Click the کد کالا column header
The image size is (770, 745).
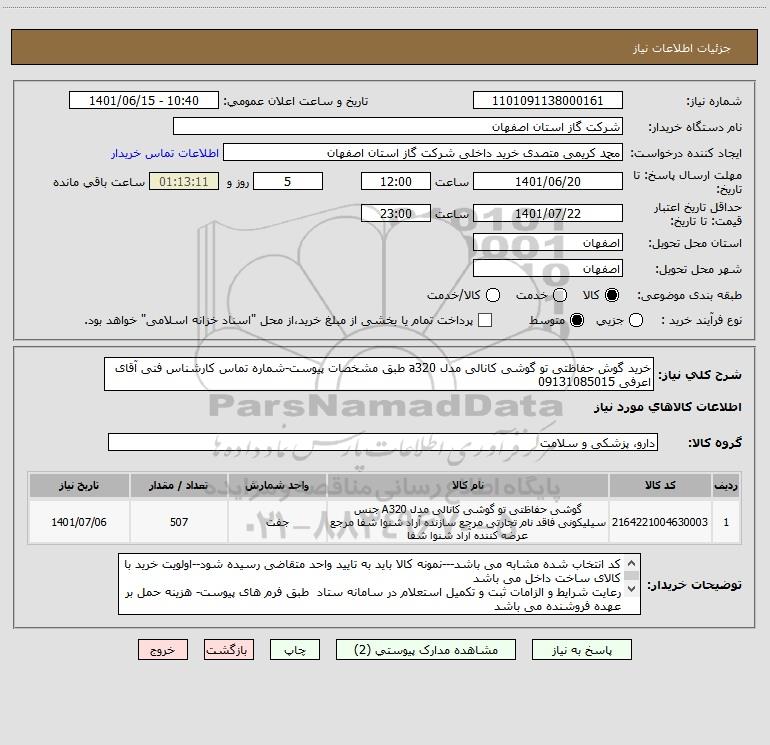pyautogui.click(x=660, y=485)
